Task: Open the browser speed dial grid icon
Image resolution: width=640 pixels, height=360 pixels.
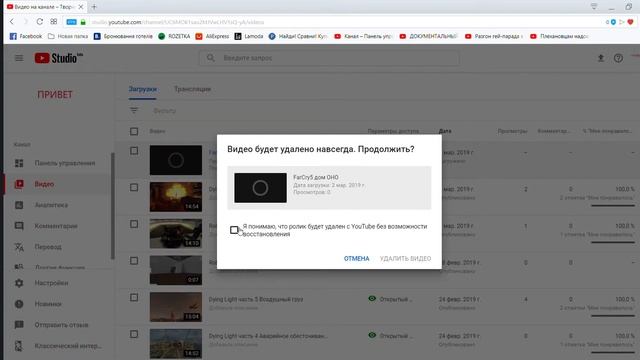Action: tap(53, 22)
